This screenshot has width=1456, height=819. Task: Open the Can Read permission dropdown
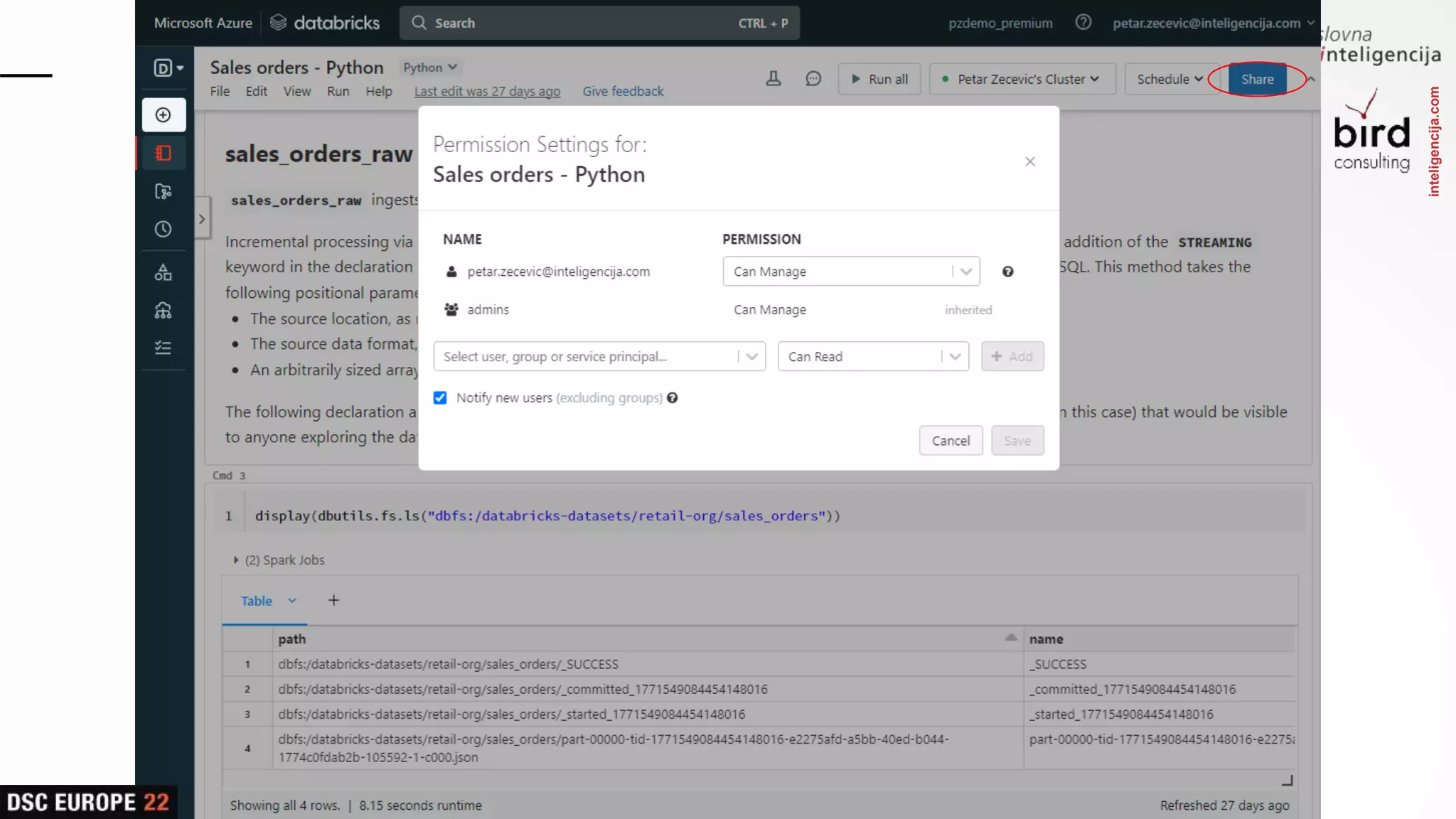click(873, 357)
